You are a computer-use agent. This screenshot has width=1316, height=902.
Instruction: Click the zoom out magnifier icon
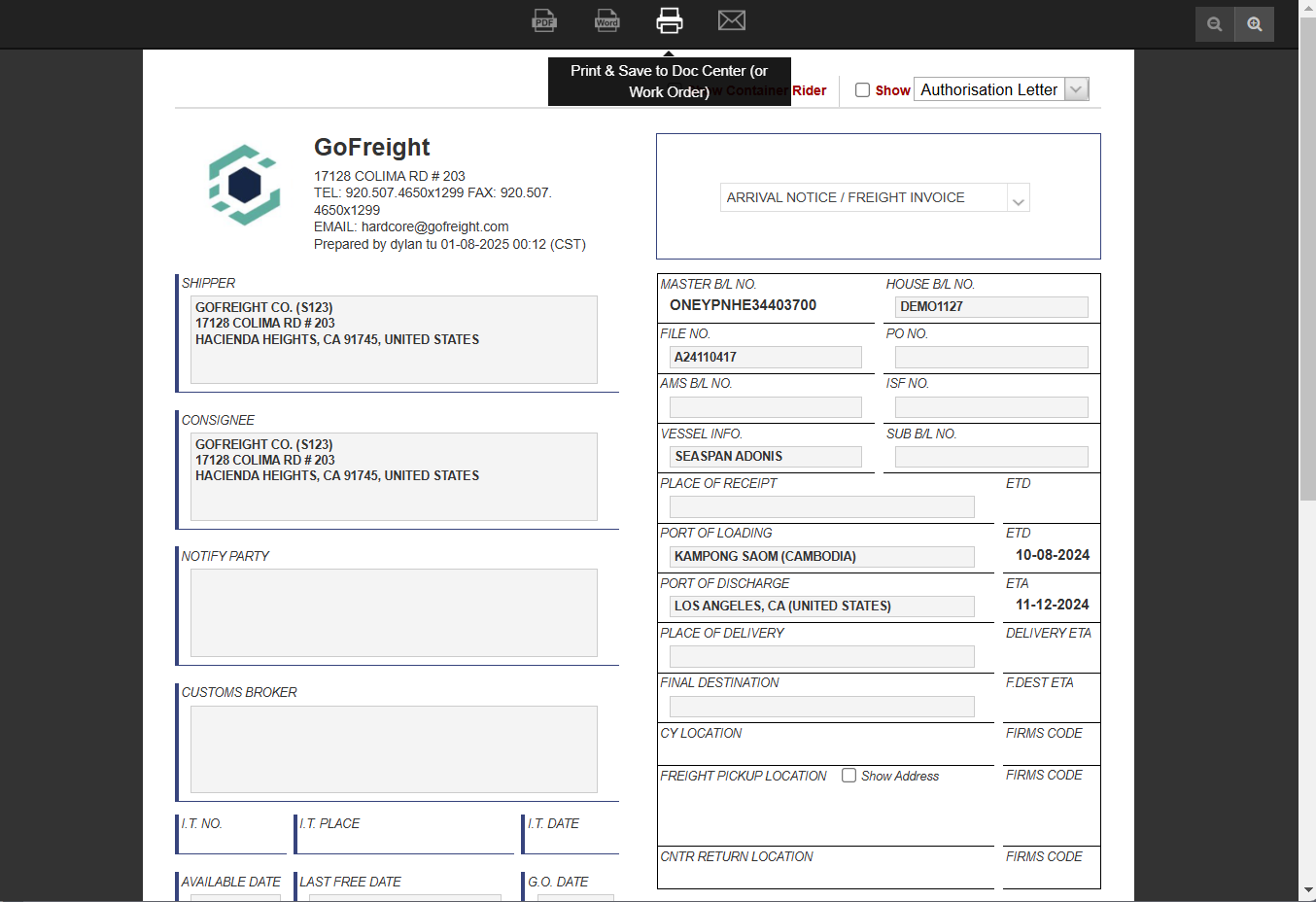[x=1214, y=23]
